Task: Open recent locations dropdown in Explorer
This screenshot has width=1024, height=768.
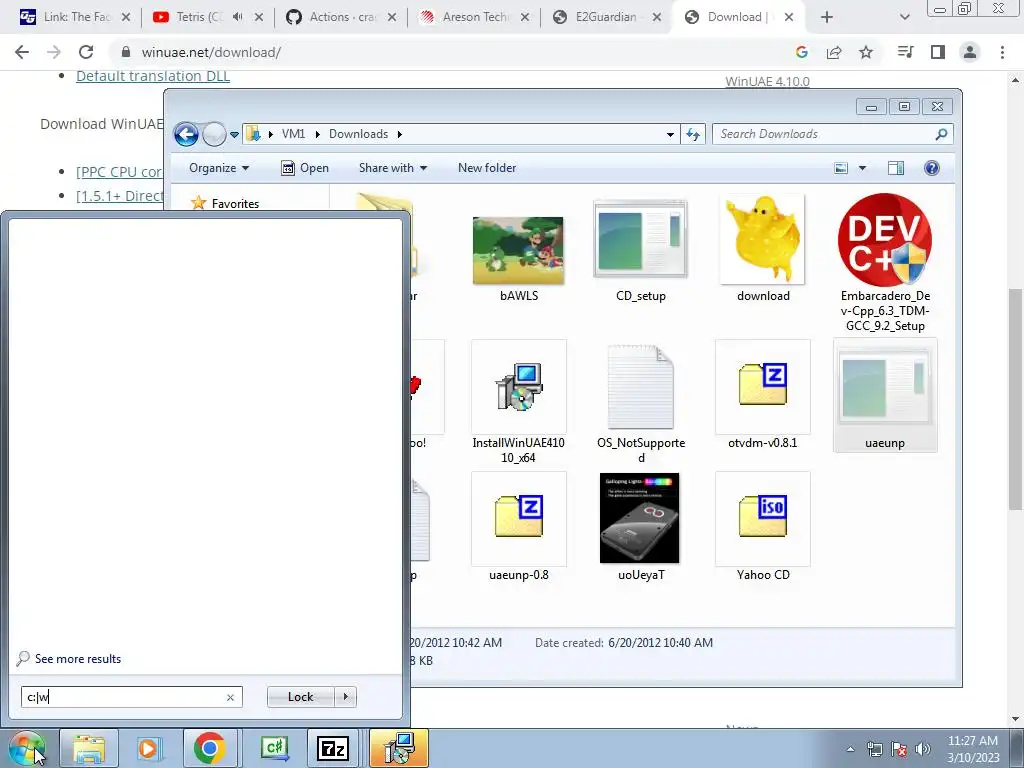Action: click(x=234, y=135)
